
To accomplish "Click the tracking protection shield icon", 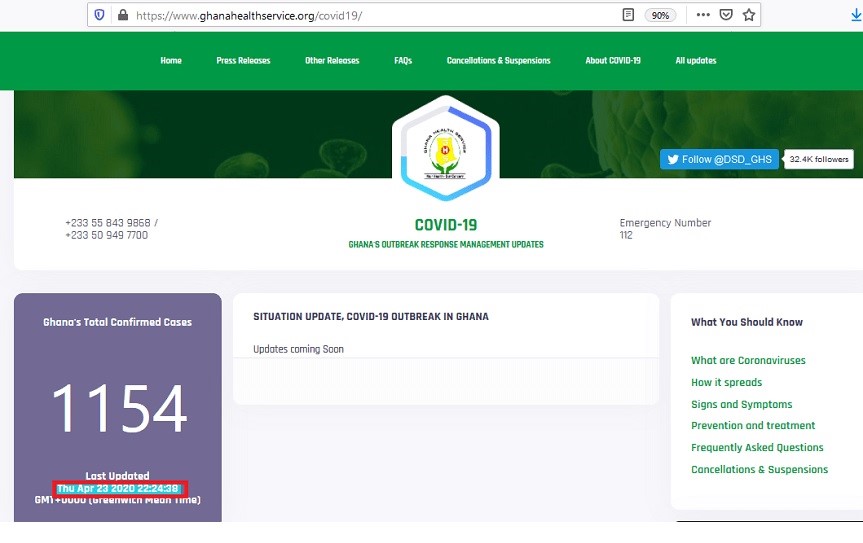I will pos(100,15).
